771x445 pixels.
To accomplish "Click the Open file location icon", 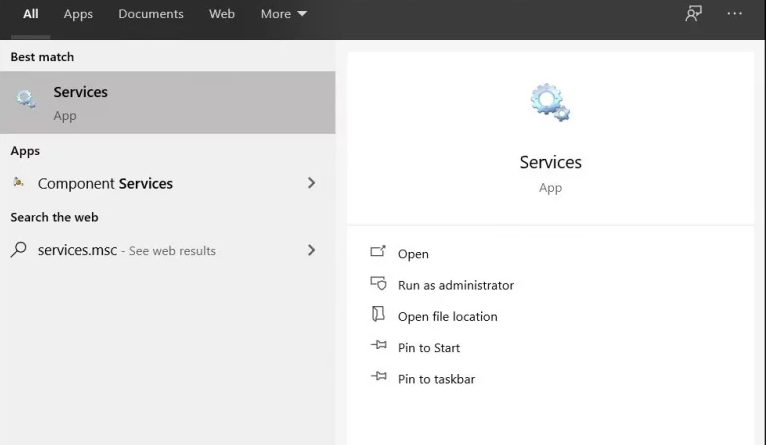I will [x=378, y=315].
